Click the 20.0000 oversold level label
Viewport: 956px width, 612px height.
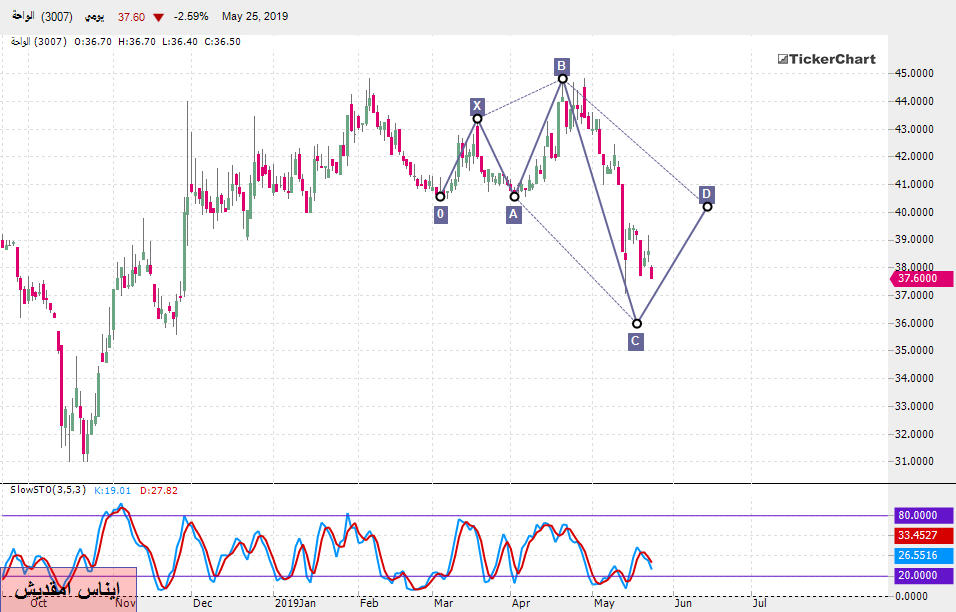click(919, 575)
